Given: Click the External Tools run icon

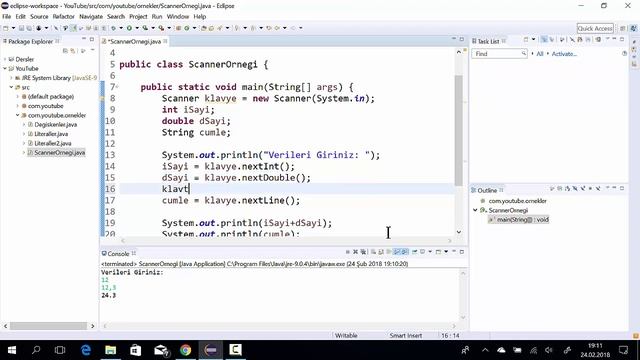Looking at the screenshot, I should pyautogui.click(x=161, y=28).
